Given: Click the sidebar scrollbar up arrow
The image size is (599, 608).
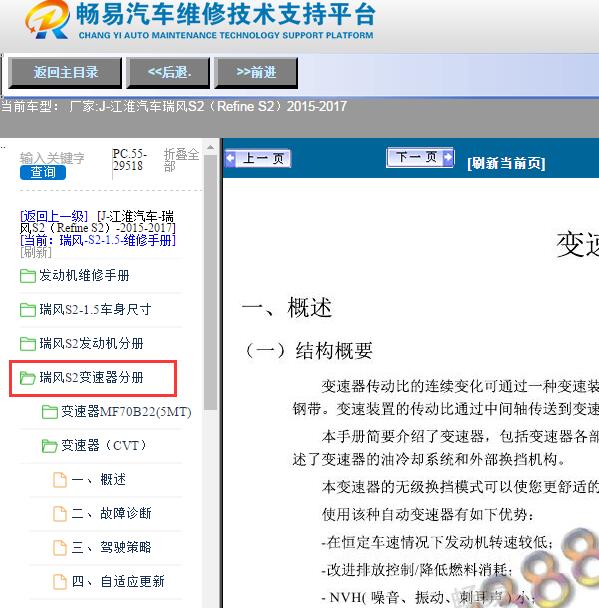Looking at the screenshot, I should click(210, 148).
